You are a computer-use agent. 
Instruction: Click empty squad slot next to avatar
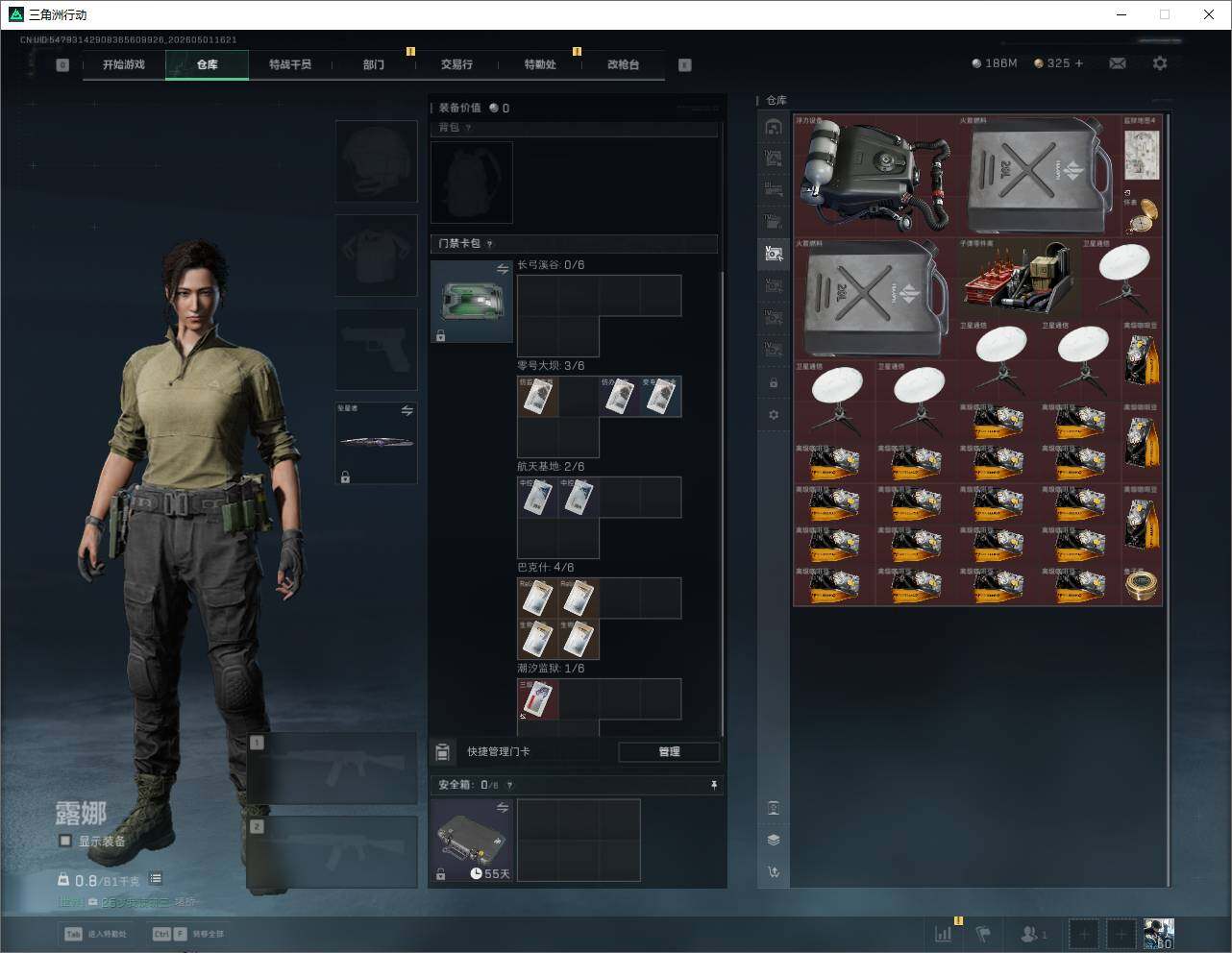(1121, 934)
